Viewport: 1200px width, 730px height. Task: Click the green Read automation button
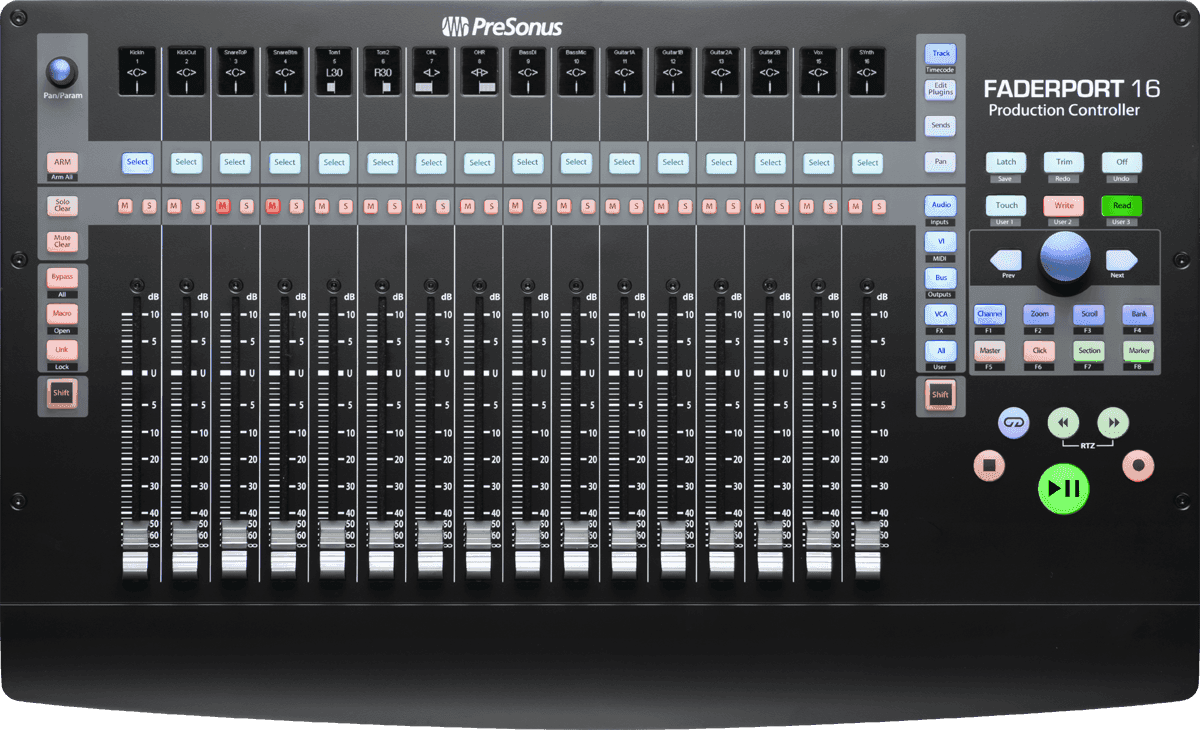[x=1122, y=205]
